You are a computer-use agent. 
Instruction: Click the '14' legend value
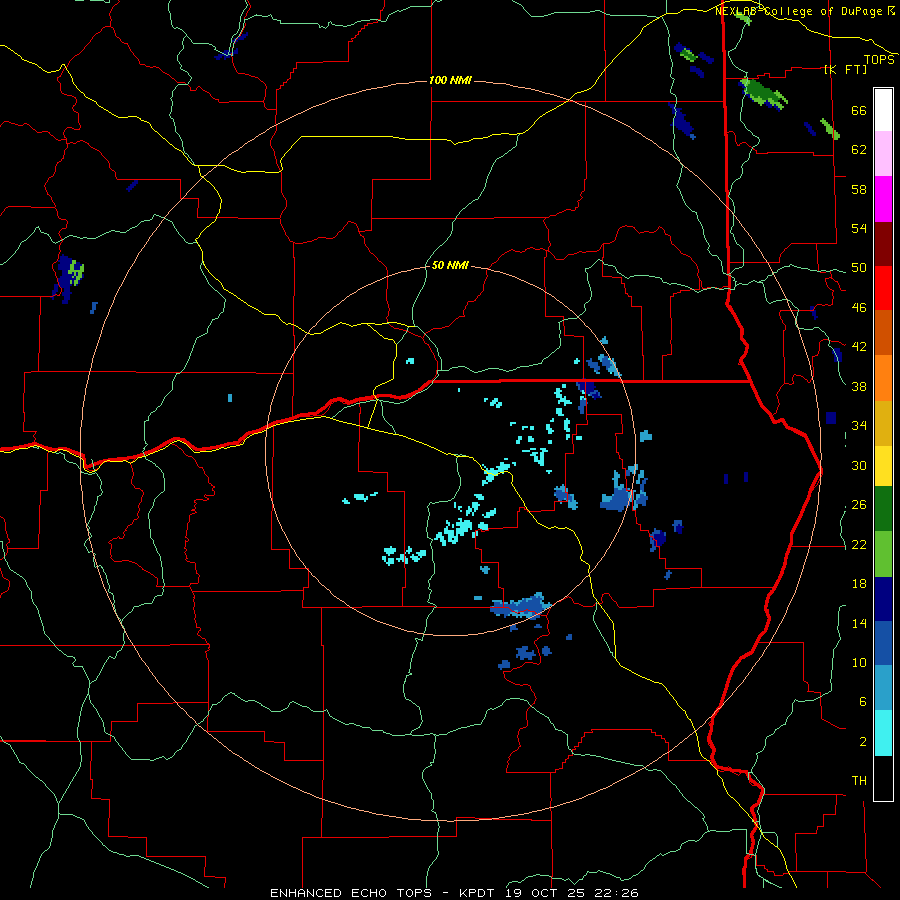coord(859,624)
